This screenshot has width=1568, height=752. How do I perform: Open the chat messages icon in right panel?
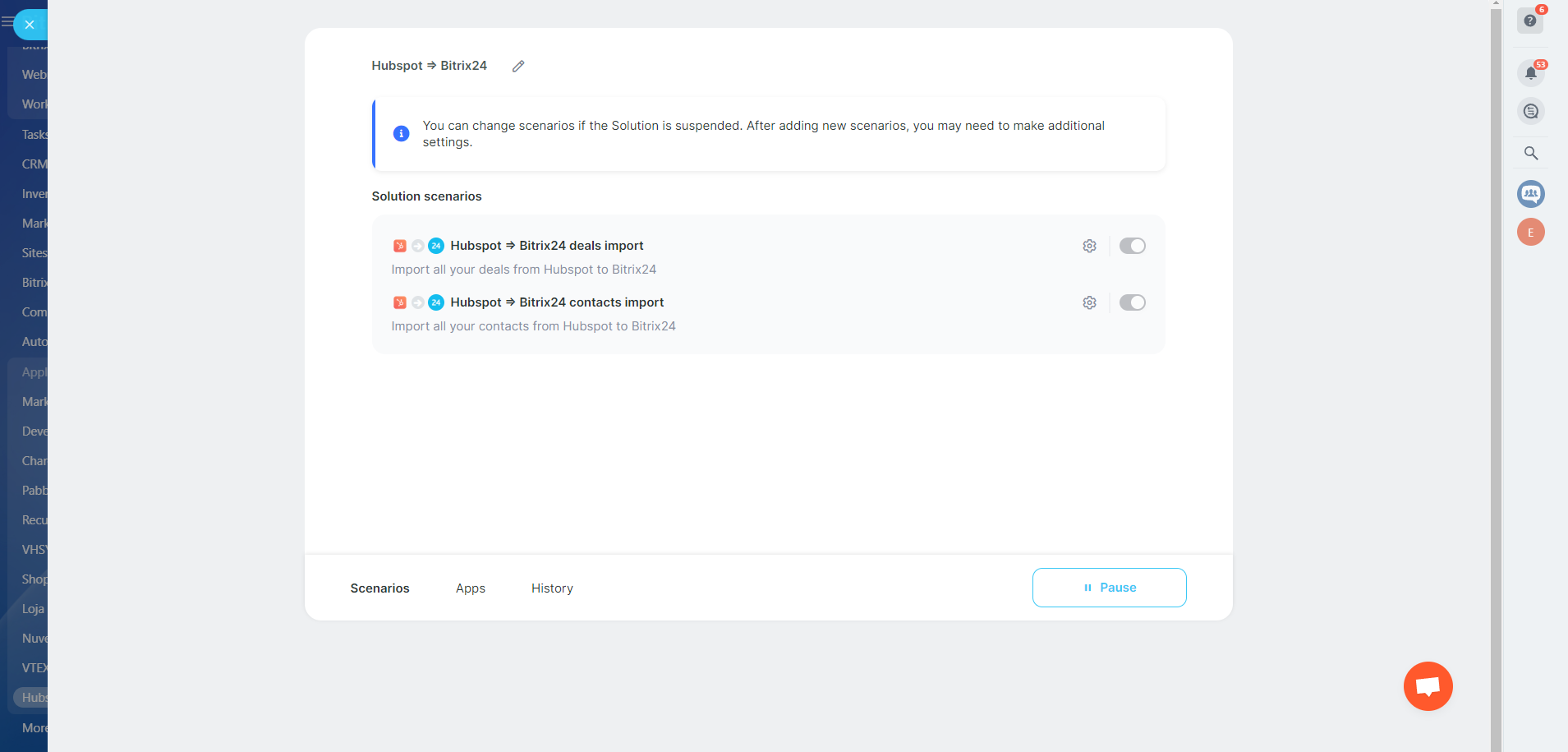[1530, 111]
